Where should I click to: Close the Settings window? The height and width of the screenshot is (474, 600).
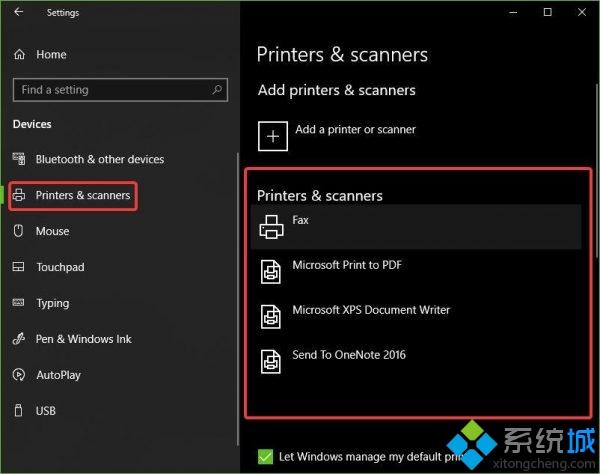click(582, 12)
